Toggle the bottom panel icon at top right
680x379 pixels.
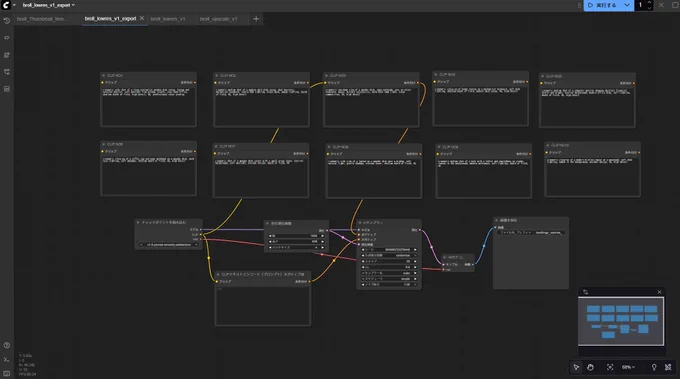point(675,5)
